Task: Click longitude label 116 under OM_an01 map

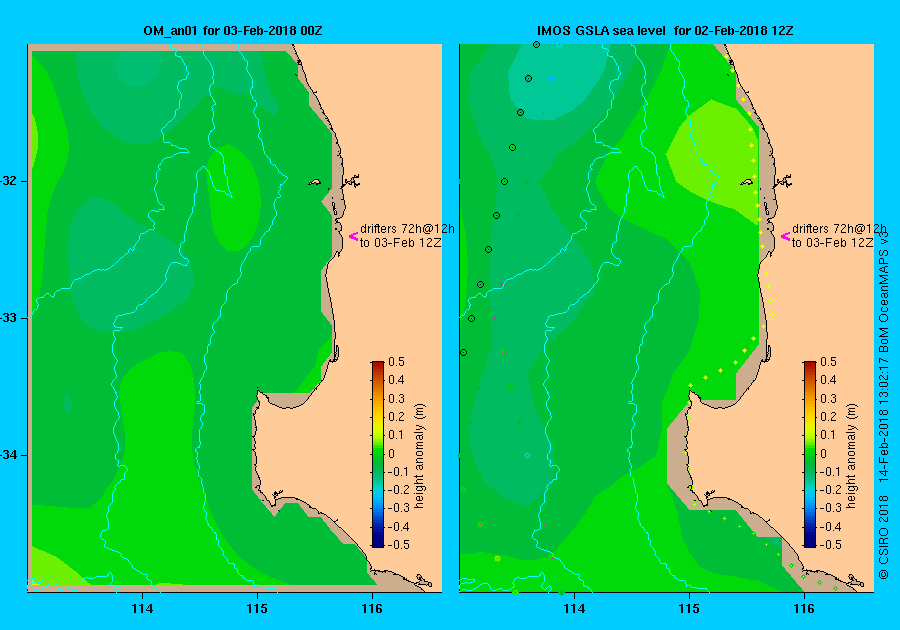Action: (372, 609)
